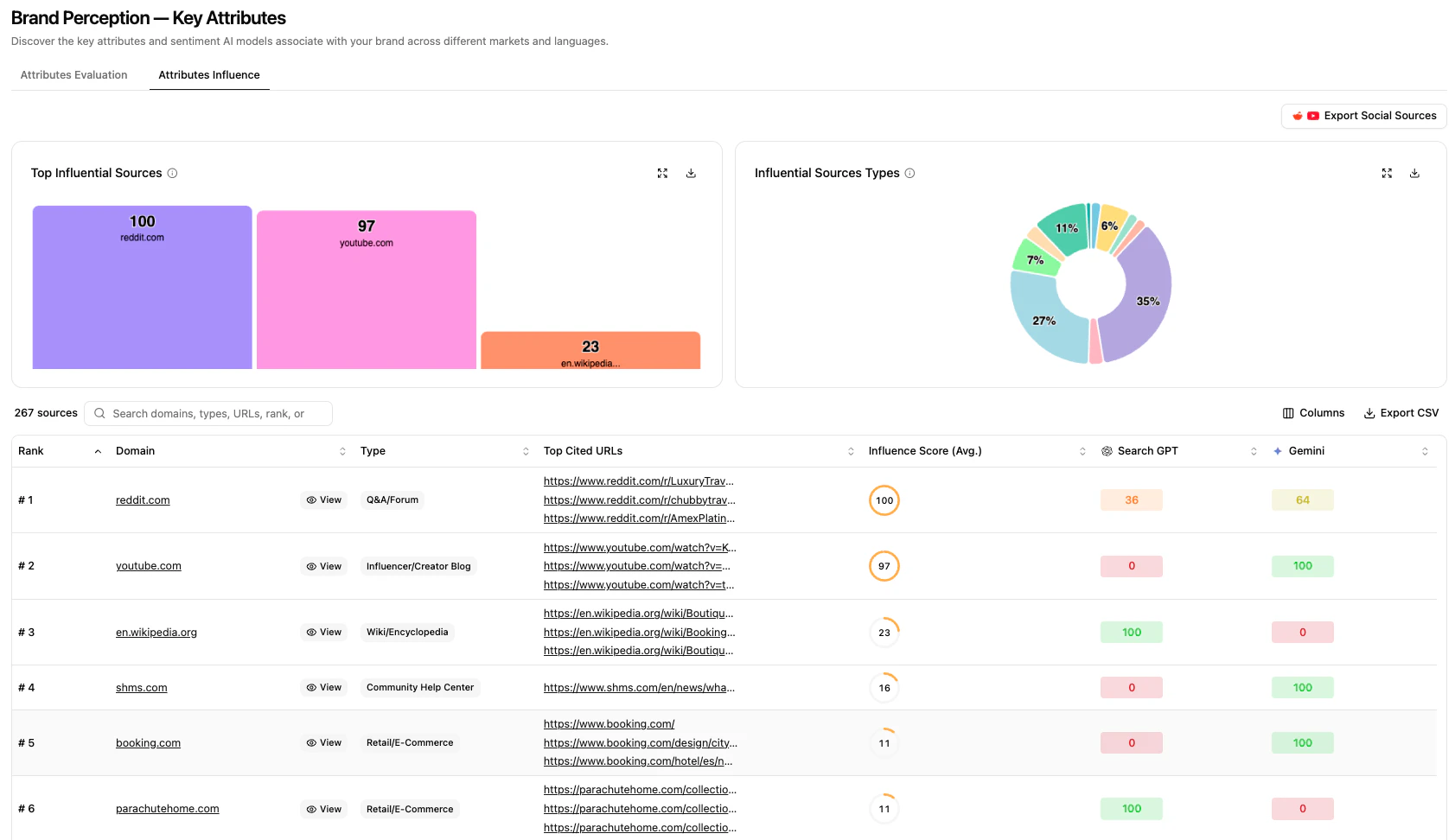Click youtube.com influence score ring 97
The height and width of the screenshot is (840, 1455).
pos(884,566)
